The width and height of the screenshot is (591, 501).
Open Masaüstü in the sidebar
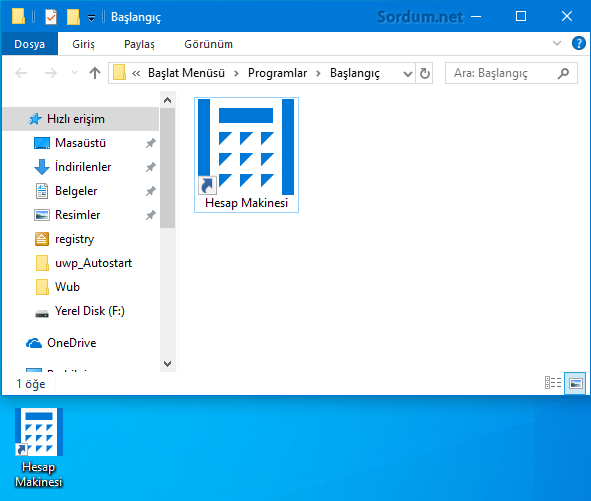[x=80, y=143]
